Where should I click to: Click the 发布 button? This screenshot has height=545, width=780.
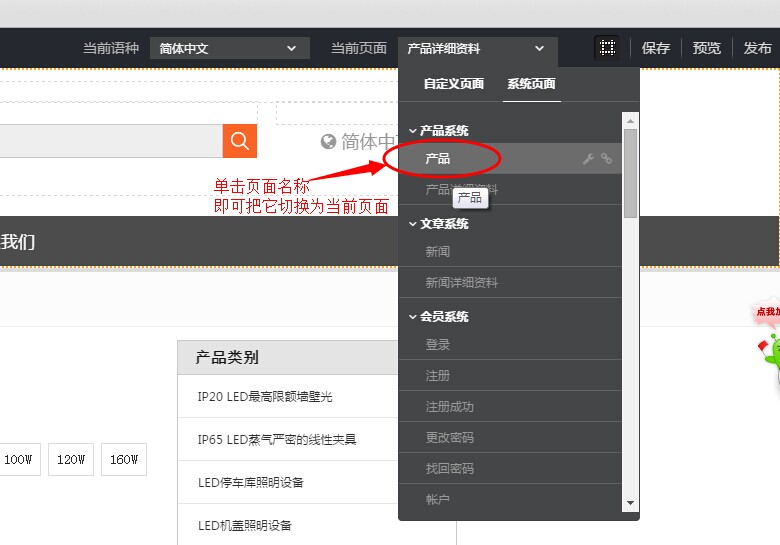click(757, 48)
